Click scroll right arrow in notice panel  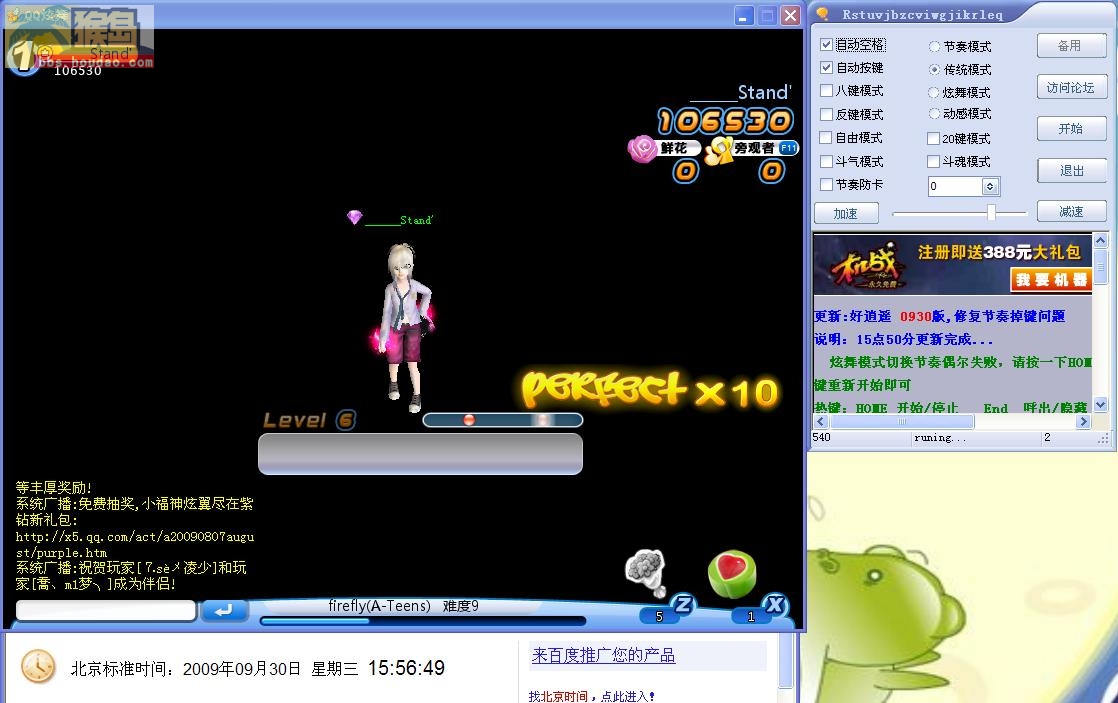click(1083, 421)
